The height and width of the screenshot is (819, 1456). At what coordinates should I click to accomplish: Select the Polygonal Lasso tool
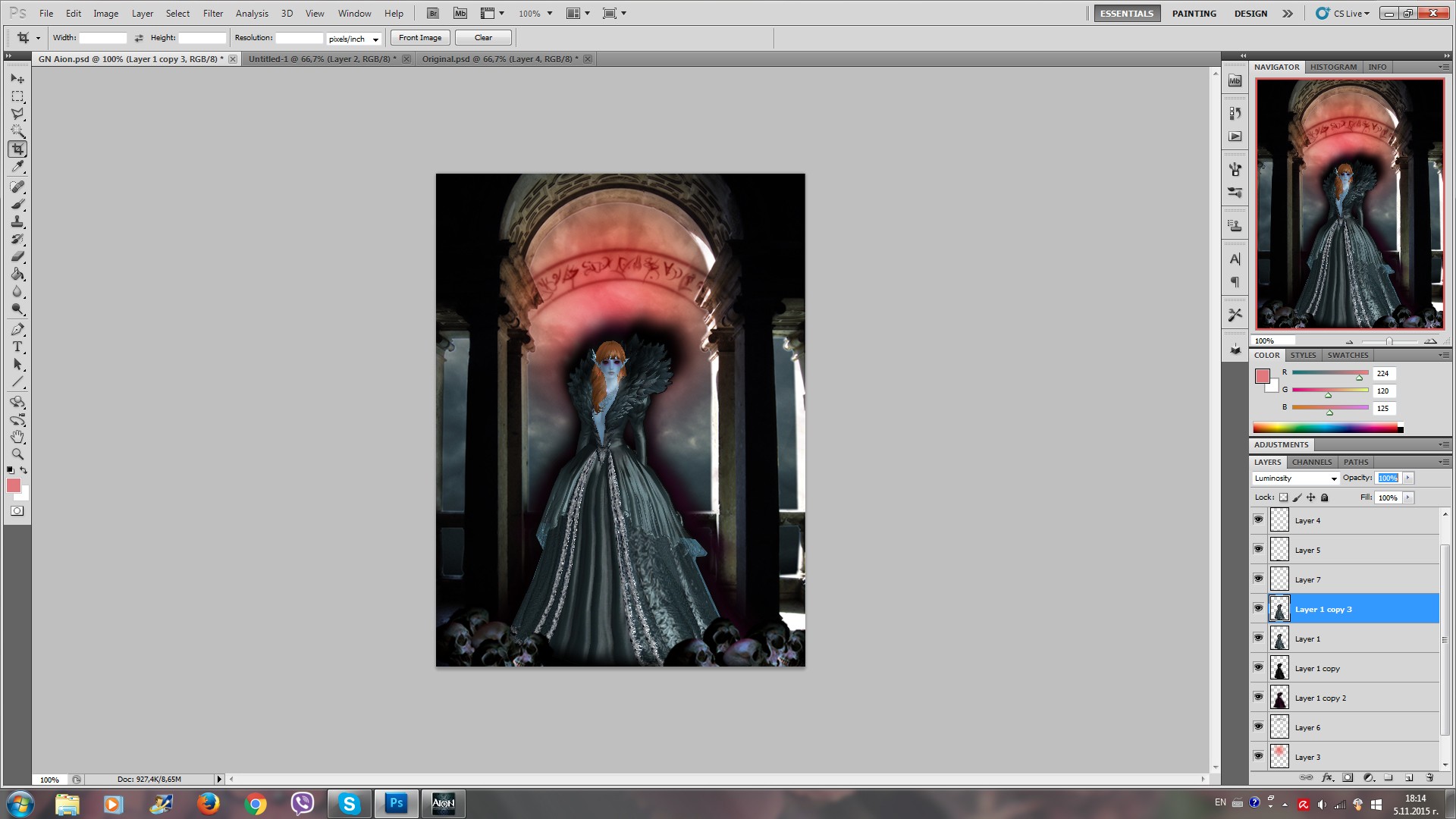pyautogui.click(x=17, y=114)
